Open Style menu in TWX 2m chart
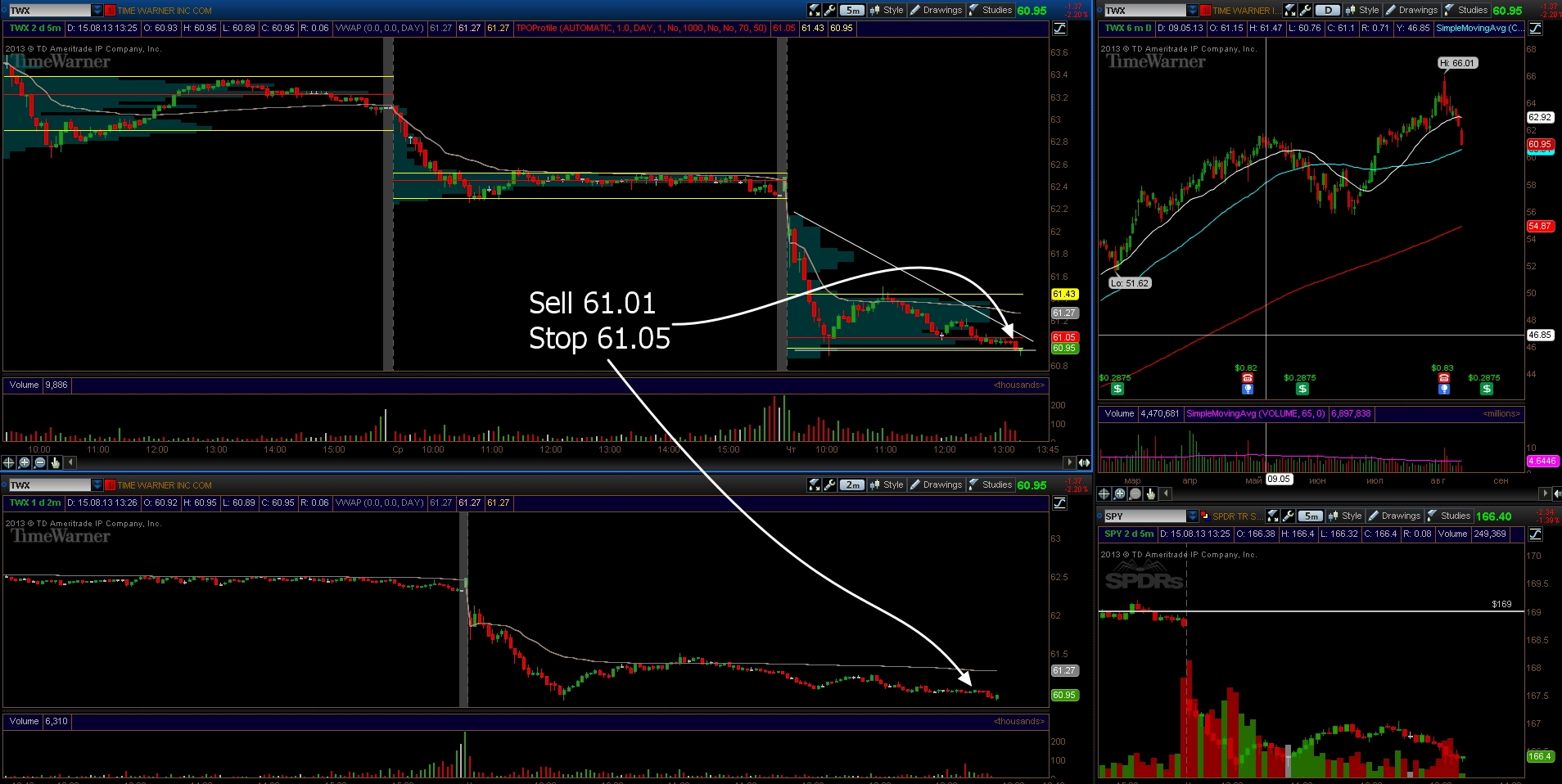The image size is (1562, 784). point(887,485)
